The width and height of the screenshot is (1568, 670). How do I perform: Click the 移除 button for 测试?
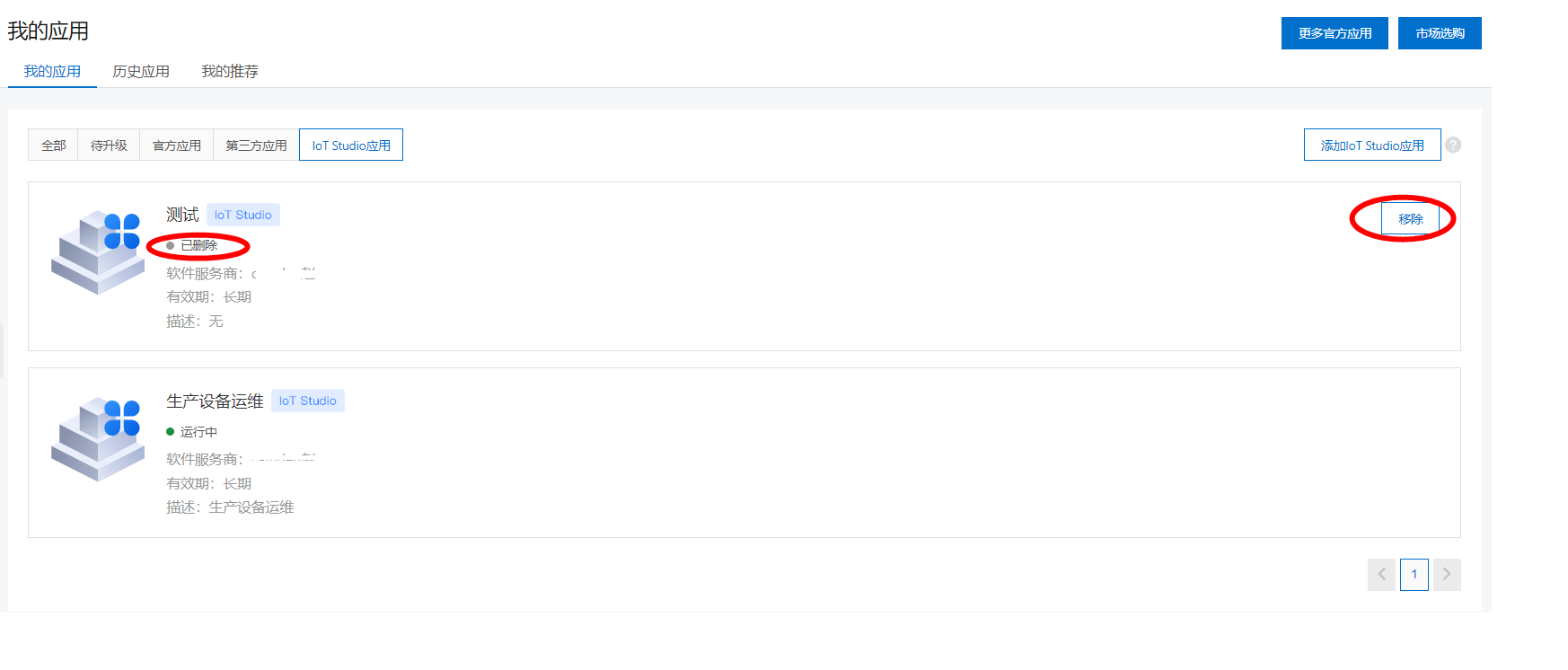click(x=1411, y=219)
